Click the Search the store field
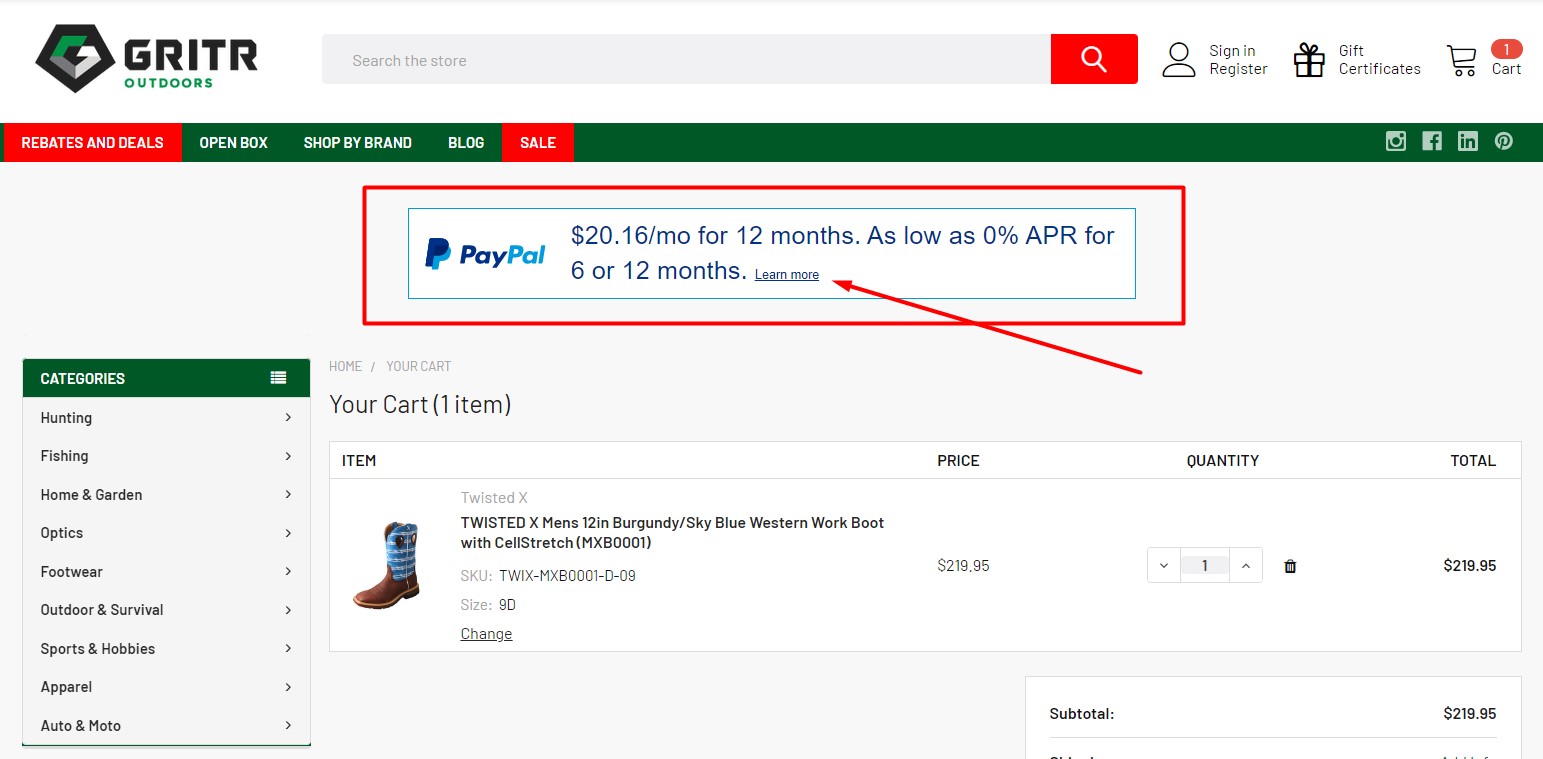This screenshot has height=759, width=1543. tap(686, 60)
